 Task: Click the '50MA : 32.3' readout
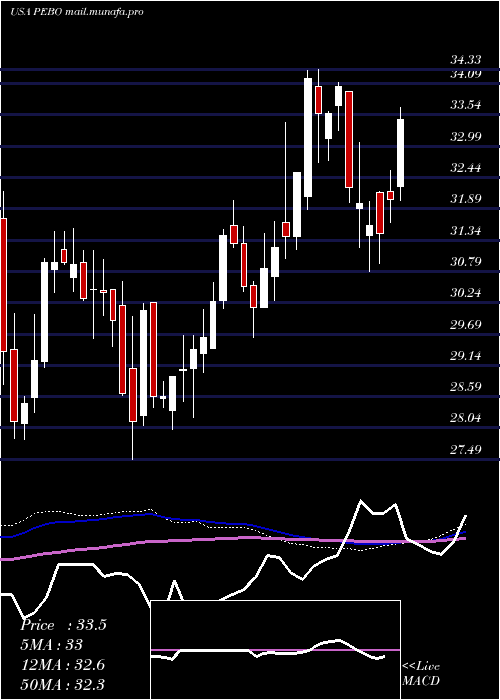click(62, 684)
